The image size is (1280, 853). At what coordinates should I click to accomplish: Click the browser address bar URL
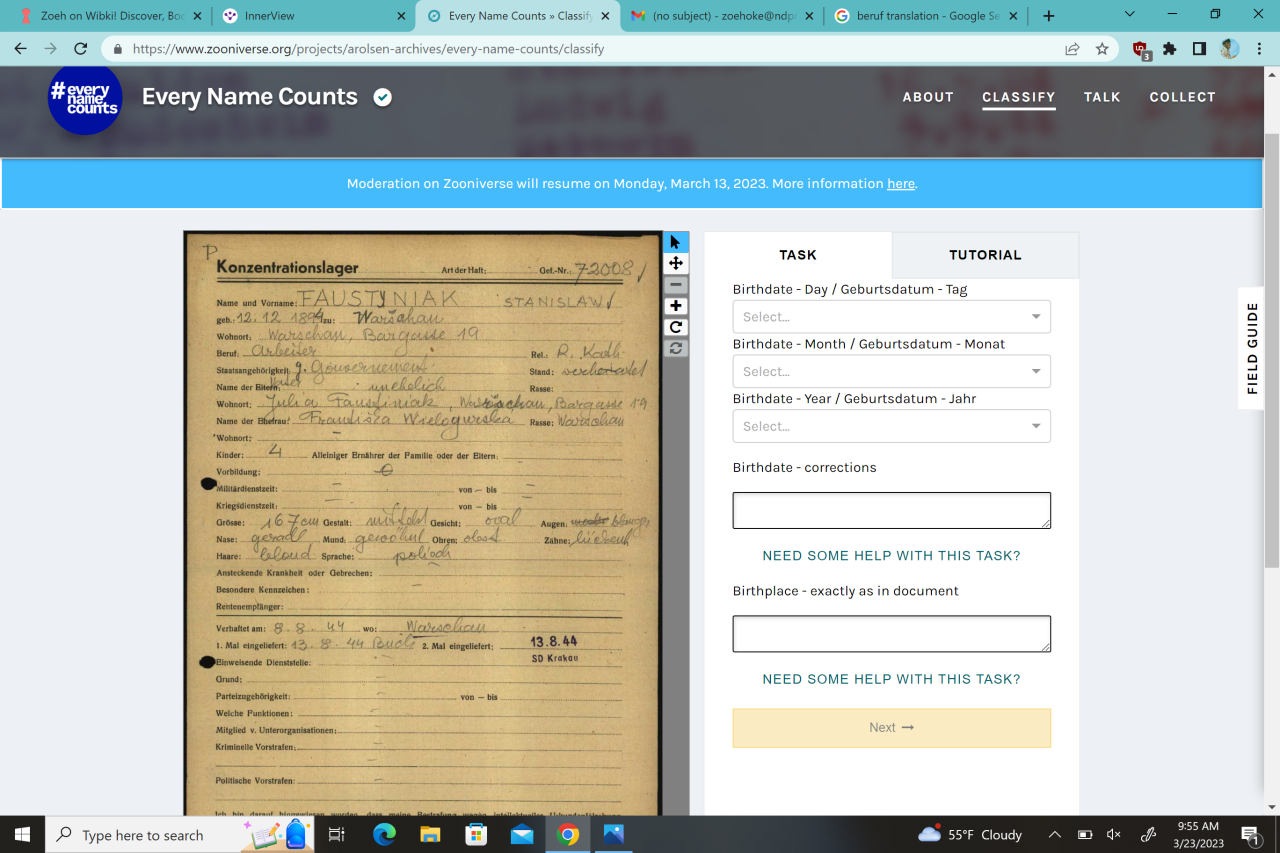pyautogui.click(x=368, y=48)
